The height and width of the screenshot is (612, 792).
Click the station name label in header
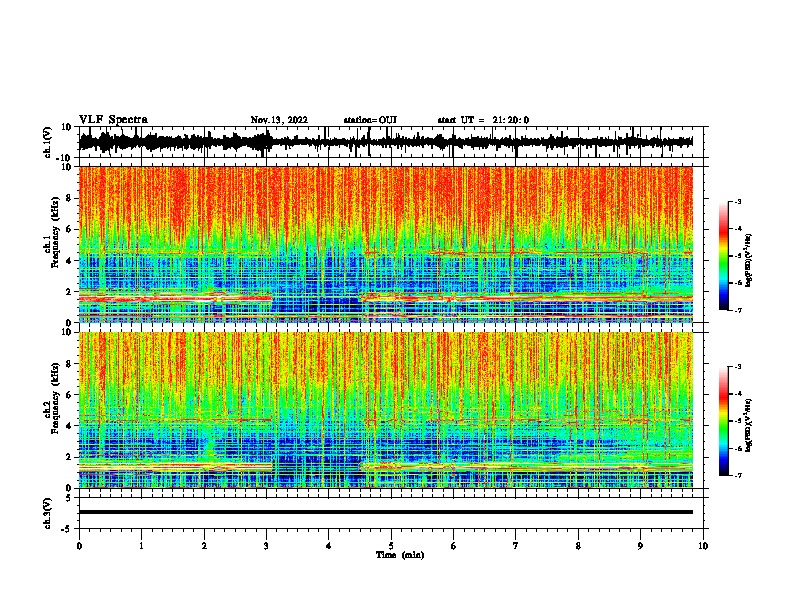(370, 120)
